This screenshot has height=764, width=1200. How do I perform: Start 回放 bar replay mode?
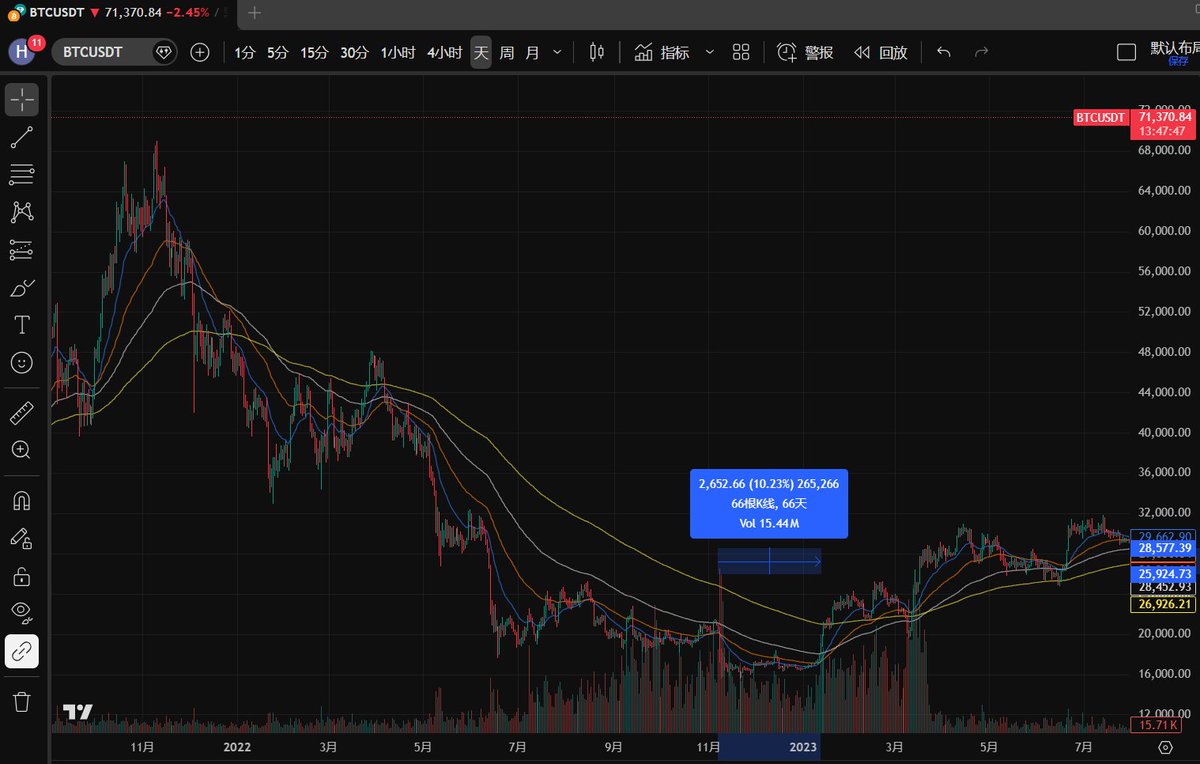pos(881,52)
